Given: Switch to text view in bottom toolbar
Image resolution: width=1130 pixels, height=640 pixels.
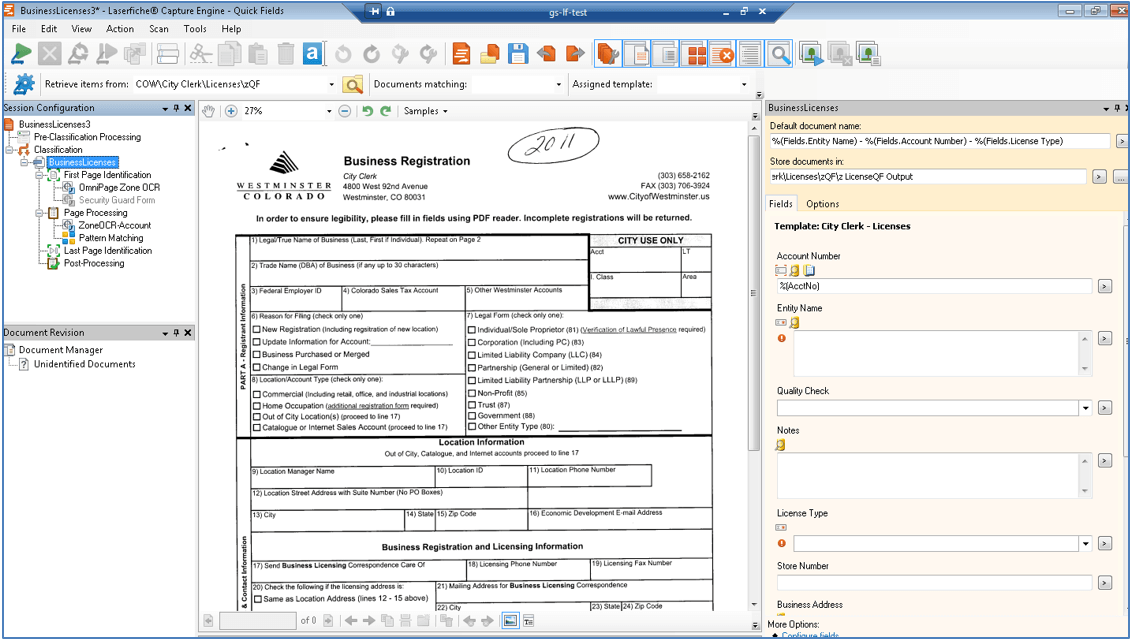Looking at the screenshot, I should (x=528, y=621).
